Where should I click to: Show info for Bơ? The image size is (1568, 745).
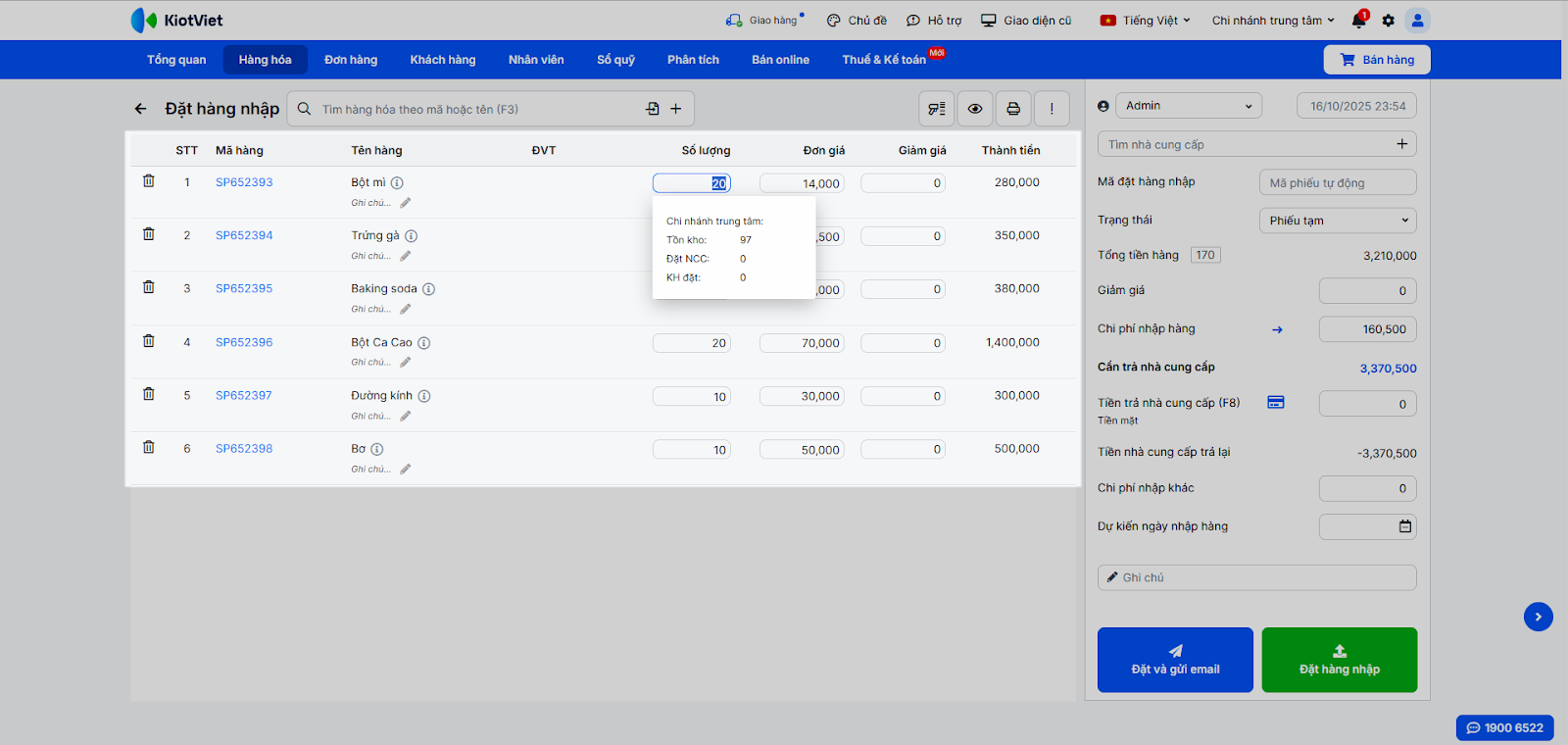pos(377,449)
